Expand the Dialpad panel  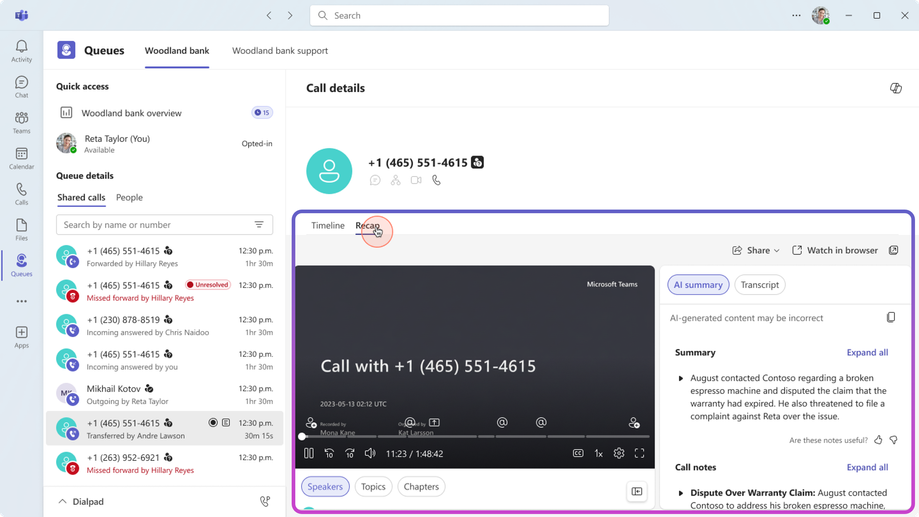[x=81, y=502]
